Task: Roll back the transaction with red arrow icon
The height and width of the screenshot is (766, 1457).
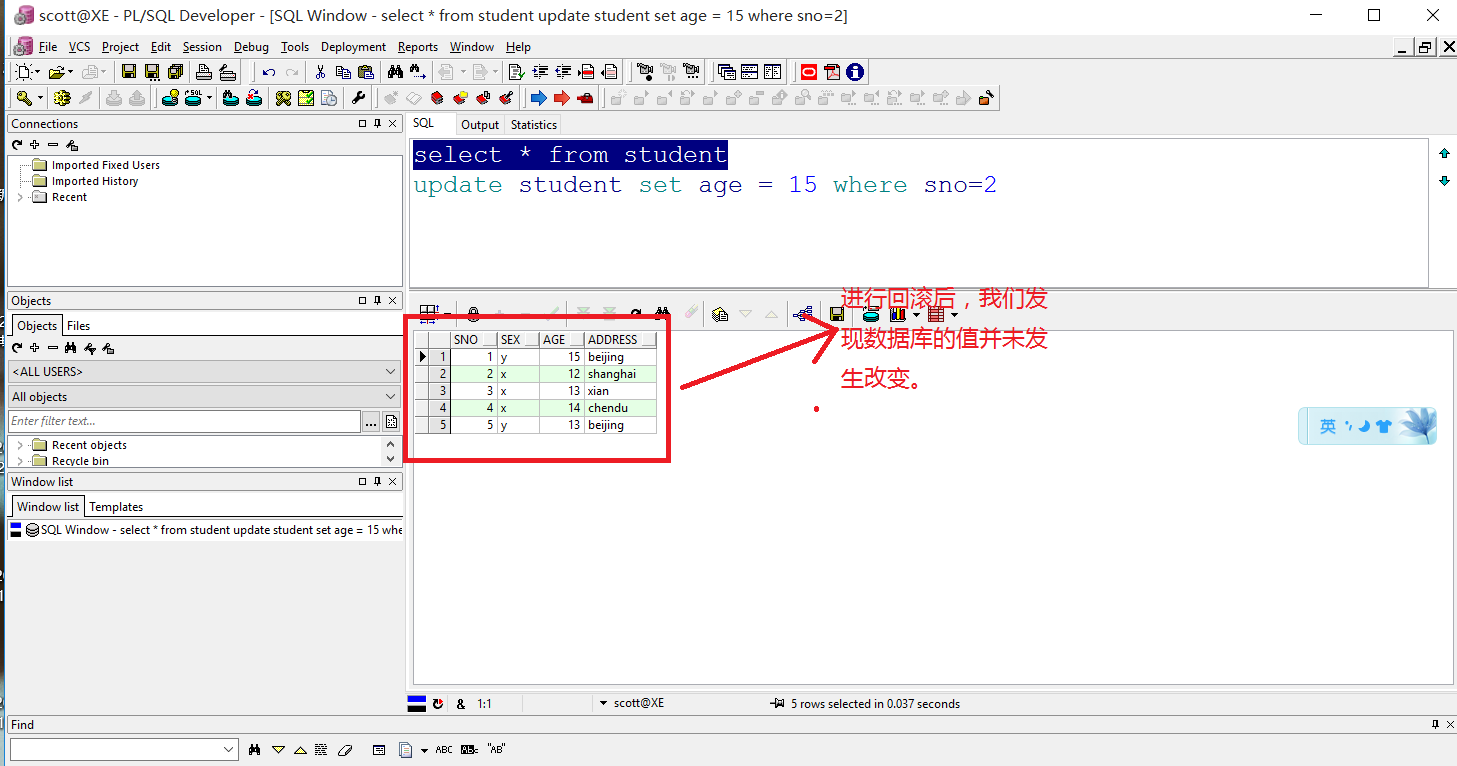Action: (x=560, y=97)
